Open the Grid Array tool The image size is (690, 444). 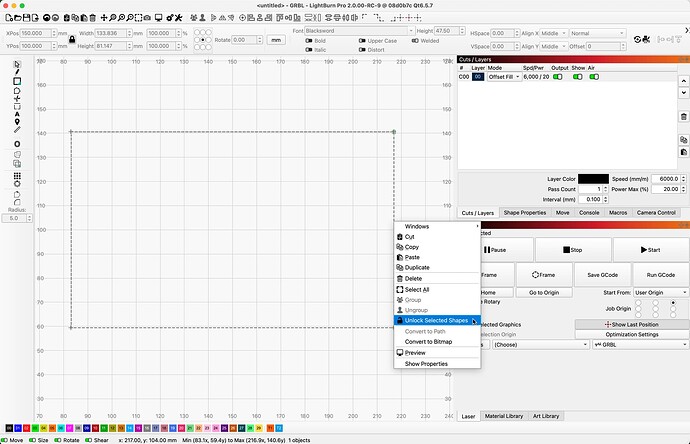tap(17, 176)
